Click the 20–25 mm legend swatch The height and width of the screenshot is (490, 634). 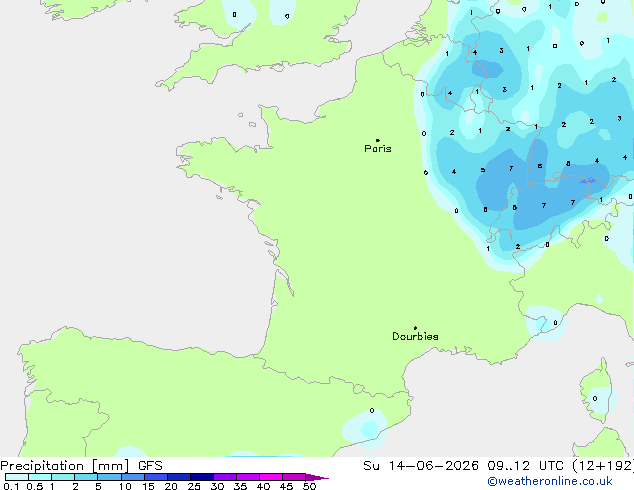pos(179,477)
